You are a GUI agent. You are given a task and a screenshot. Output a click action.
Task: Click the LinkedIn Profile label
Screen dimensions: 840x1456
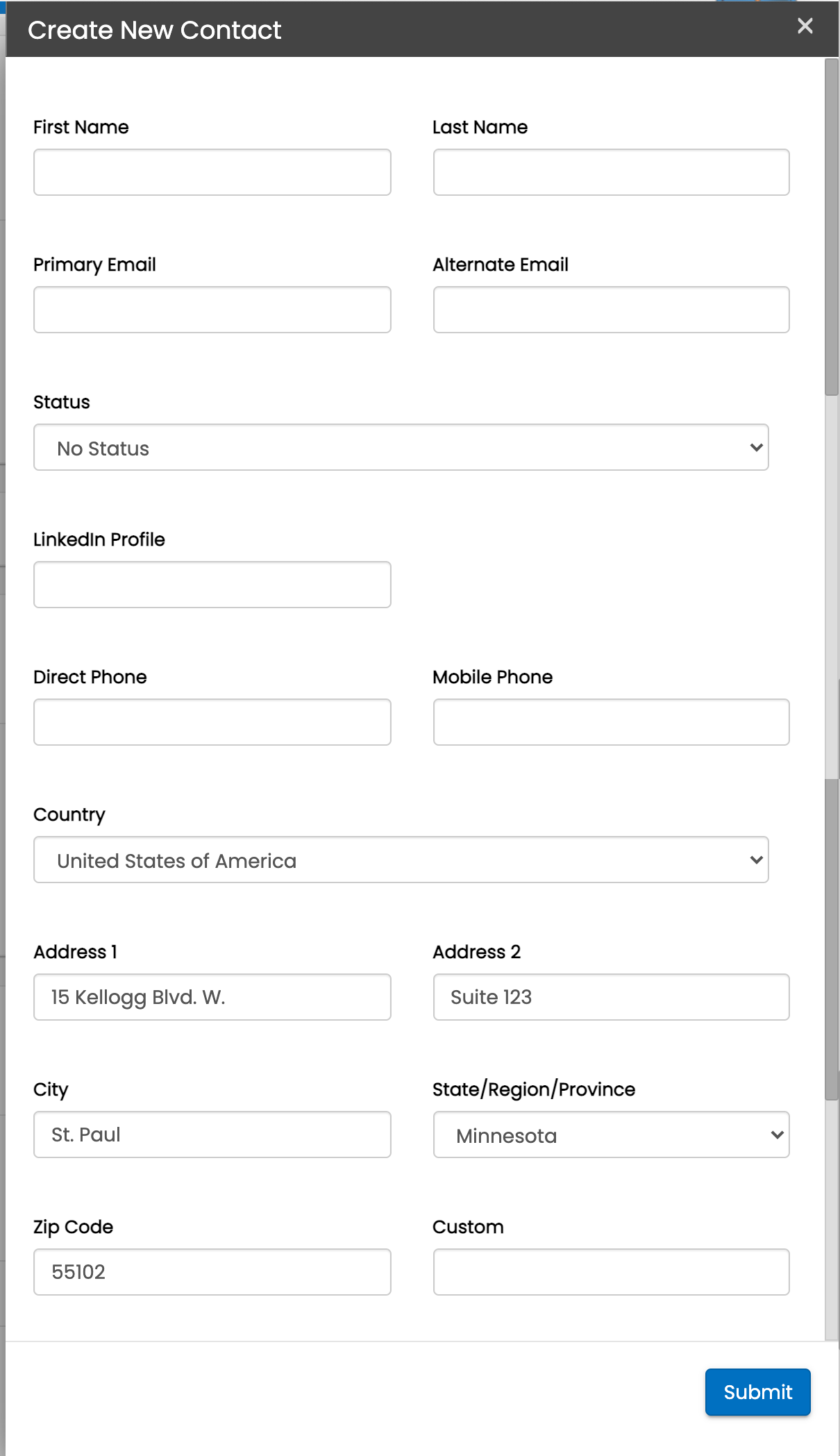point(99,539)
